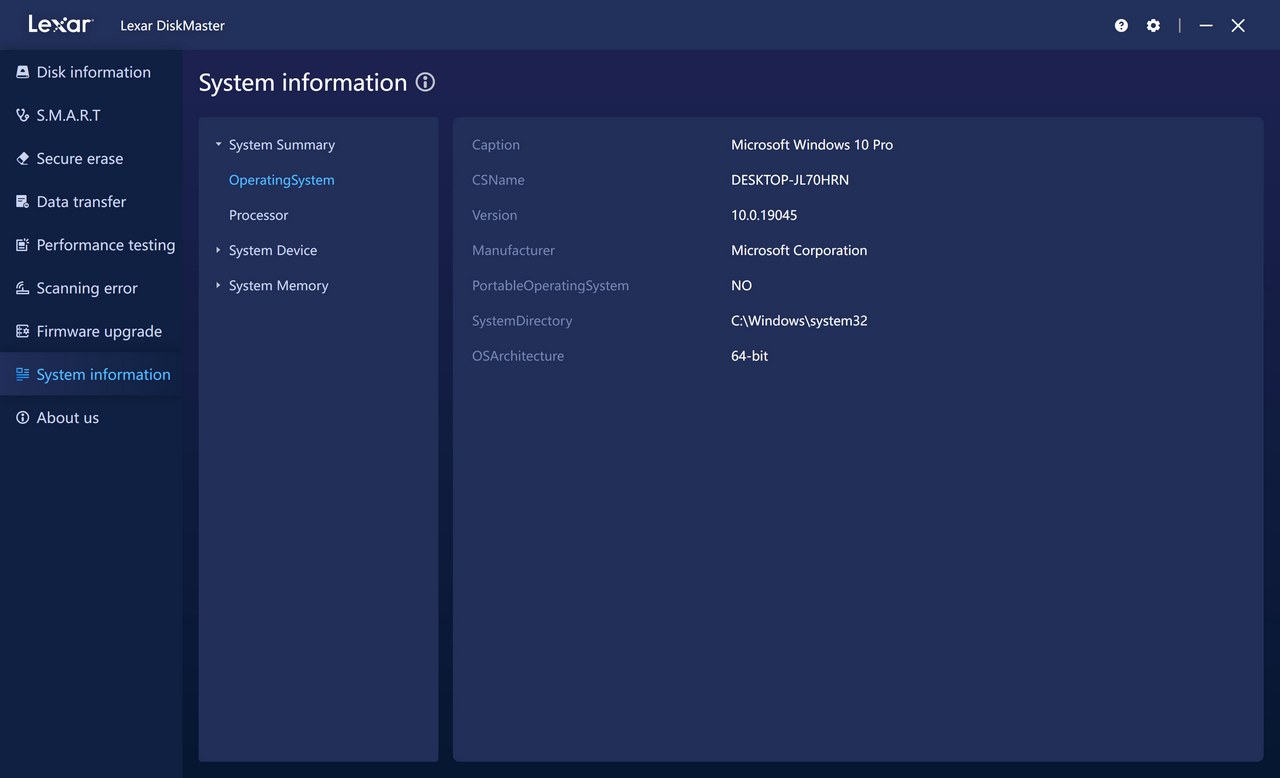Expand the System Memory tree arrow
This screenshot has height=778, width=1280.
218,285
